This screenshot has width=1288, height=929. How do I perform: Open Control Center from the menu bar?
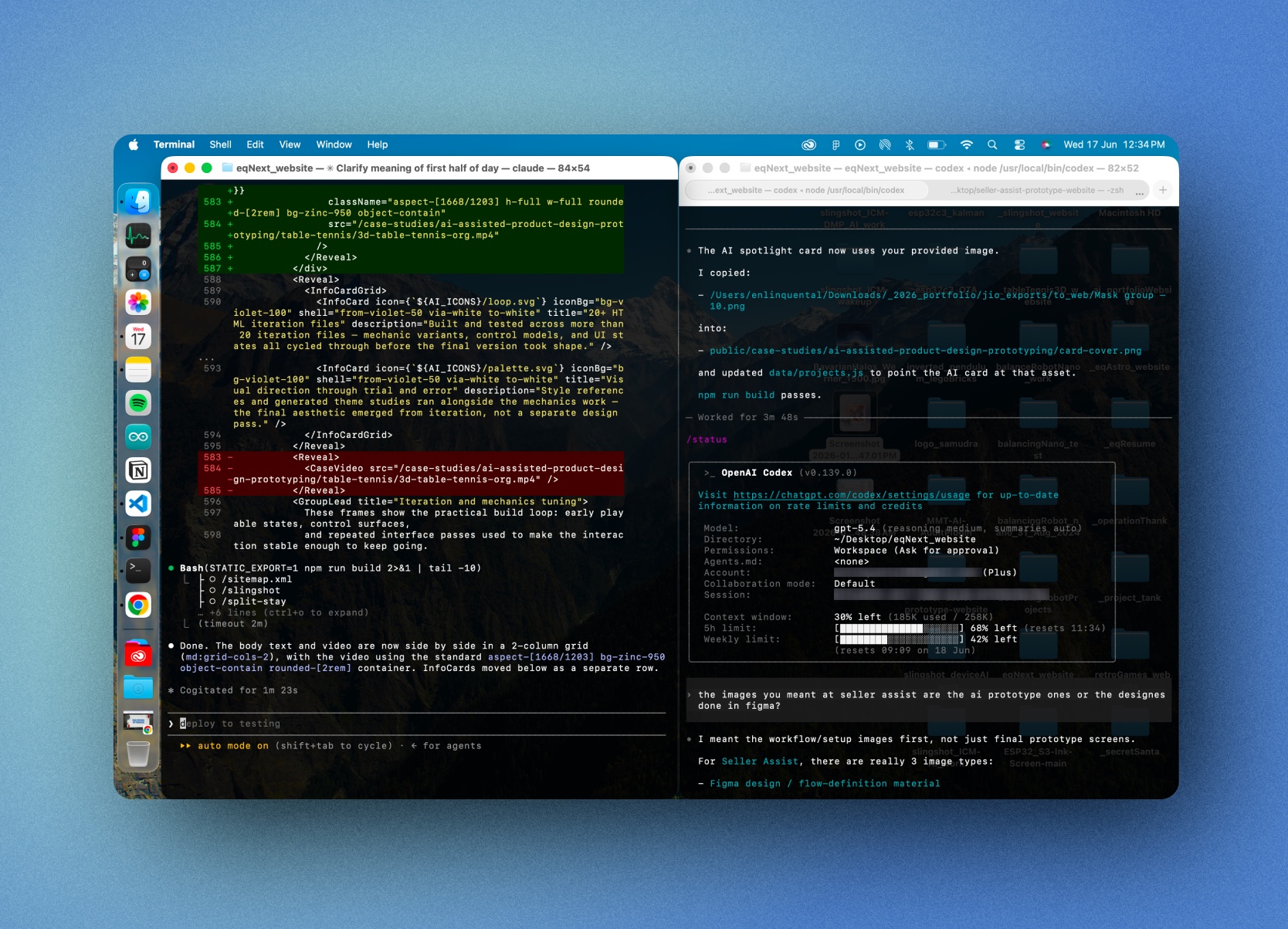pyautogui.click(x=1019, y=144)
